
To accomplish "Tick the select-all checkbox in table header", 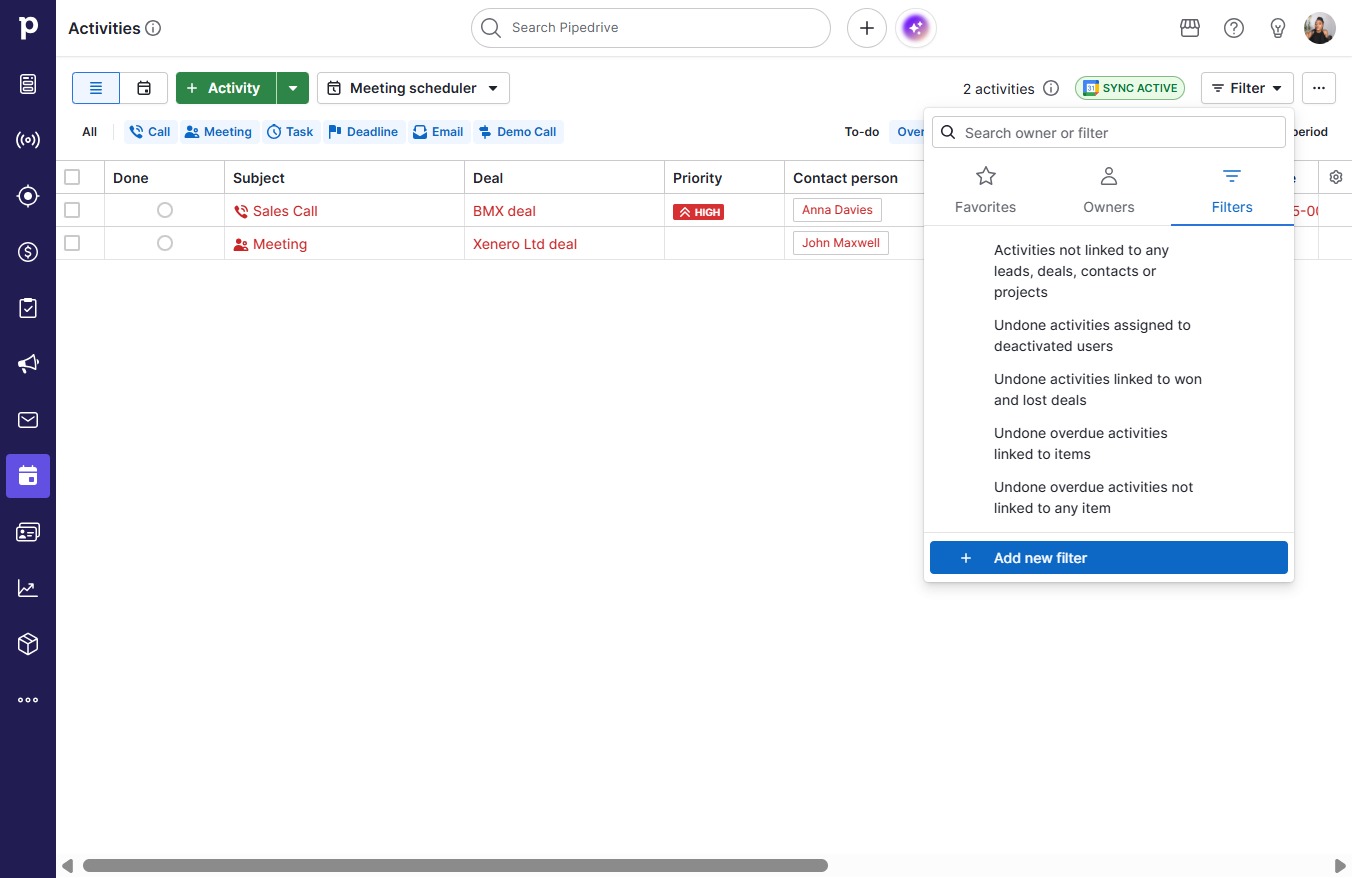I will point(72,177).
